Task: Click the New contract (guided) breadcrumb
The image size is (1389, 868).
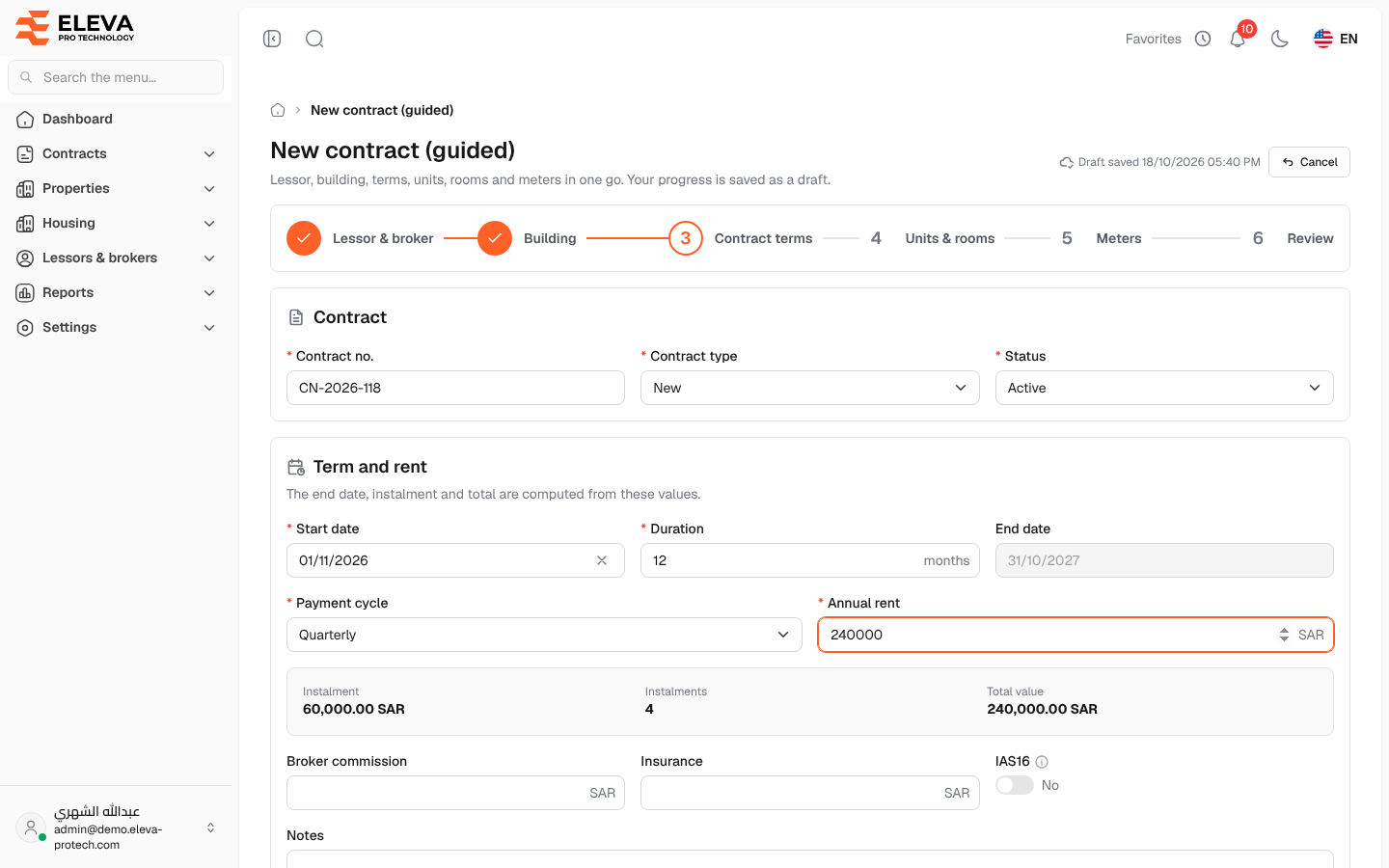Action: pos(382,110)
